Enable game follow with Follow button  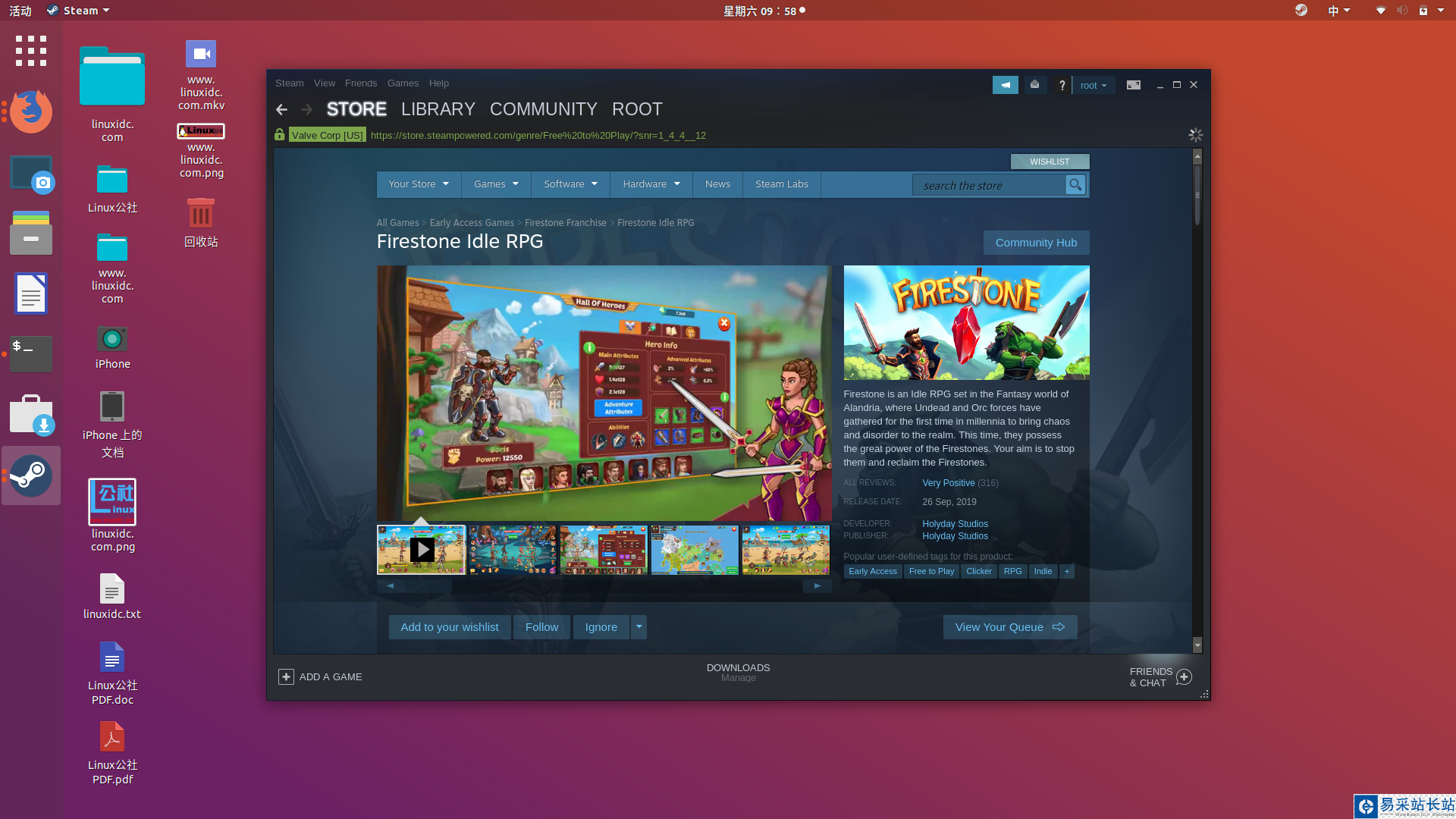click(x=542, y=627)
